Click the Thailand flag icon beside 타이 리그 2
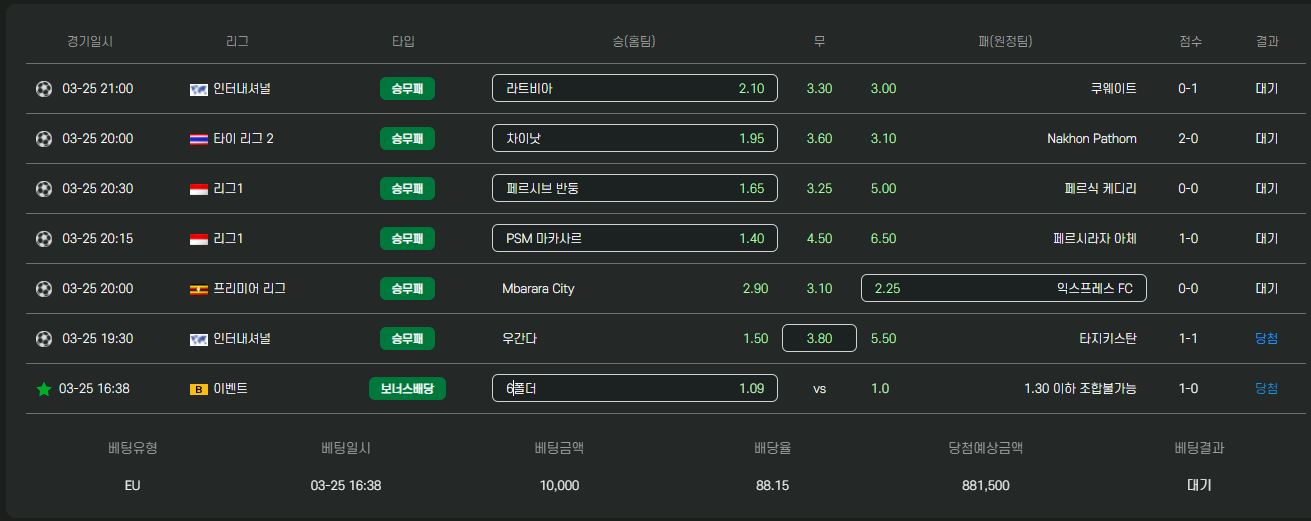This screenshot has width=1311, height=521. tap(198, 139)
